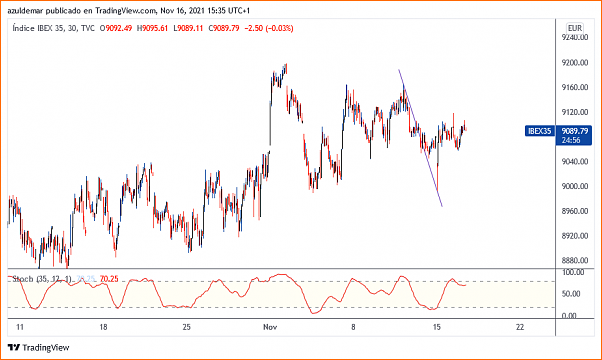
Task: Select the IBEX35 price label tag
Action: coord(539,131)
